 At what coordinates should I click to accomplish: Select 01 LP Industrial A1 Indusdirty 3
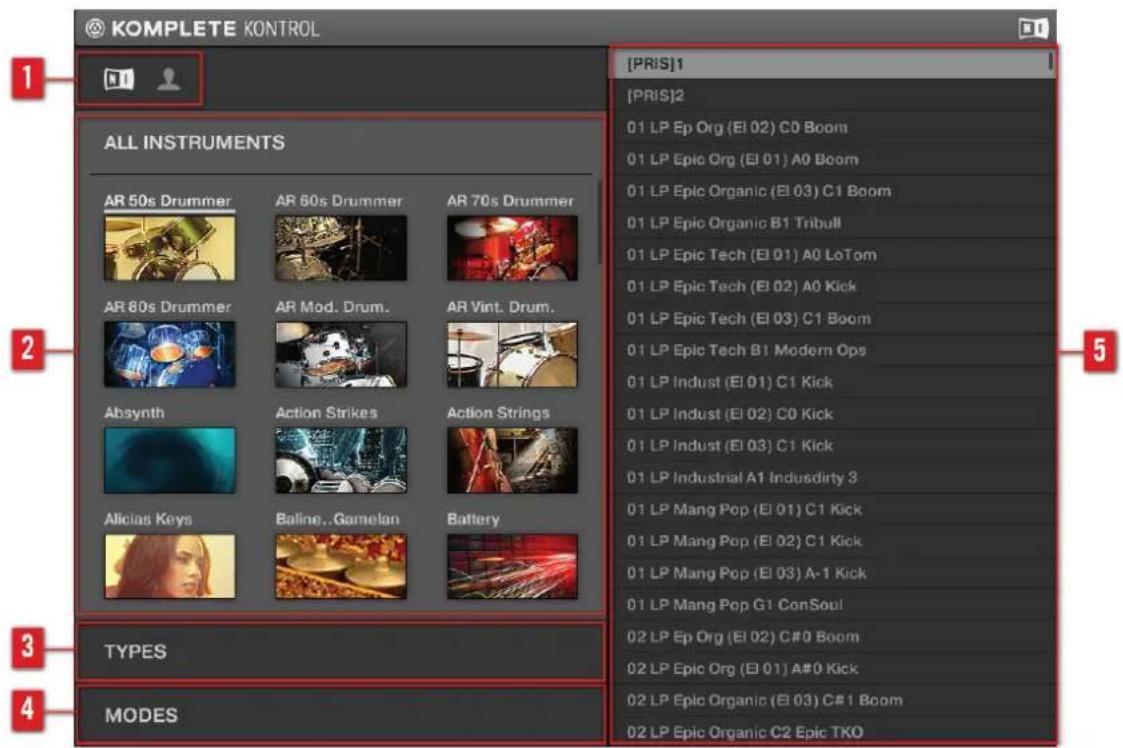[833, 478]
